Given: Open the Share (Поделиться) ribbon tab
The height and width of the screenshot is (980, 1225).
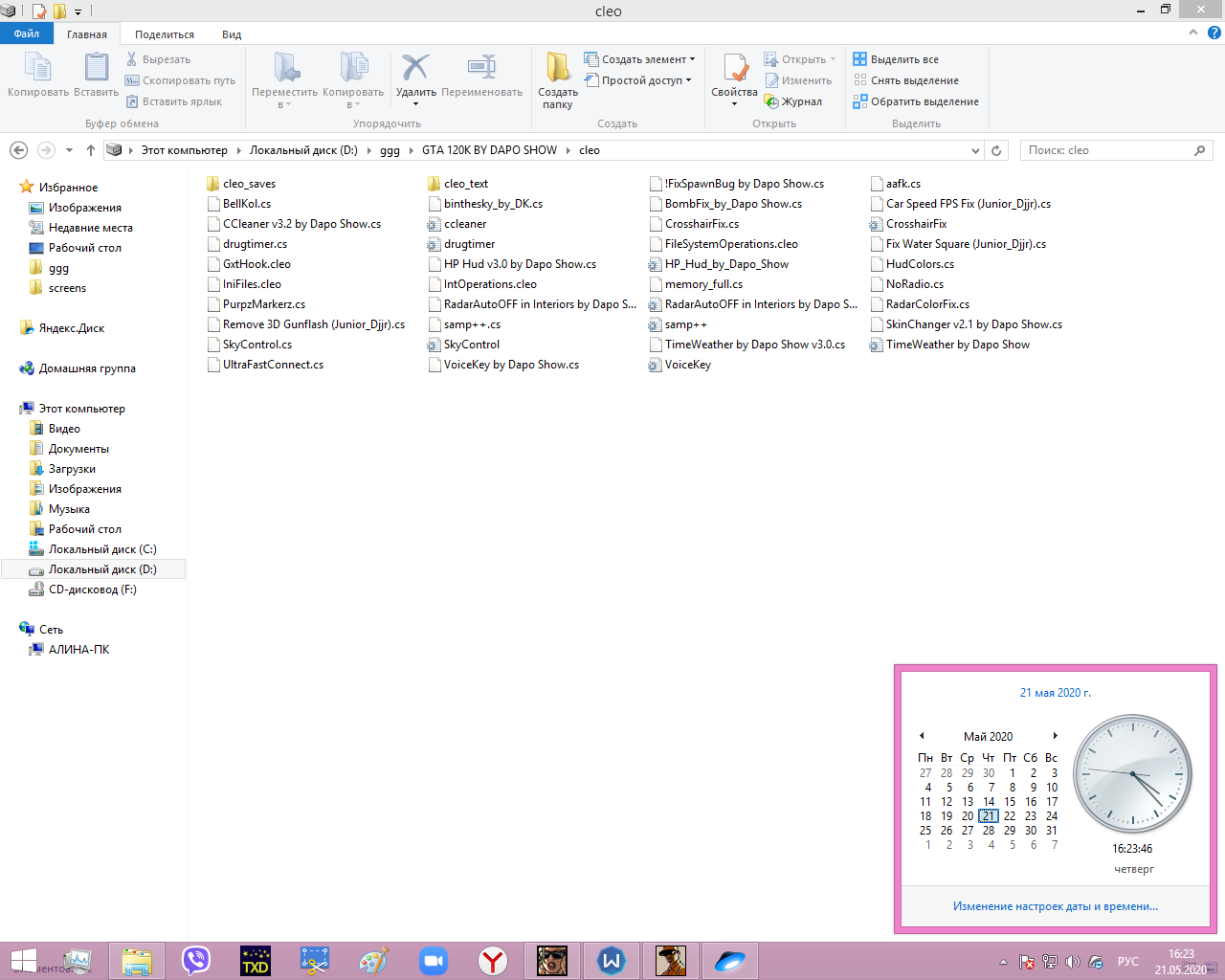Looking at the screenshot, I should (x=164, y=34).
